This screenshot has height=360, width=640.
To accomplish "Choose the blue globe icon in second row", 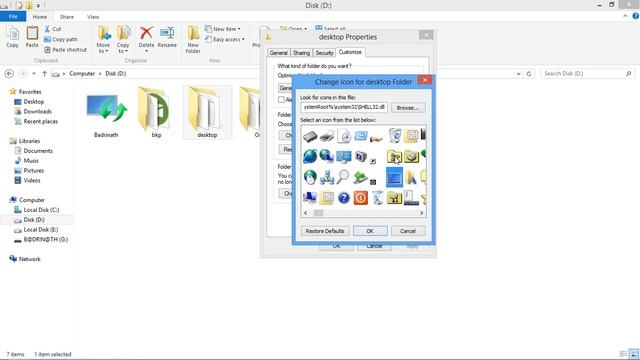I will (x=310, y=156).
